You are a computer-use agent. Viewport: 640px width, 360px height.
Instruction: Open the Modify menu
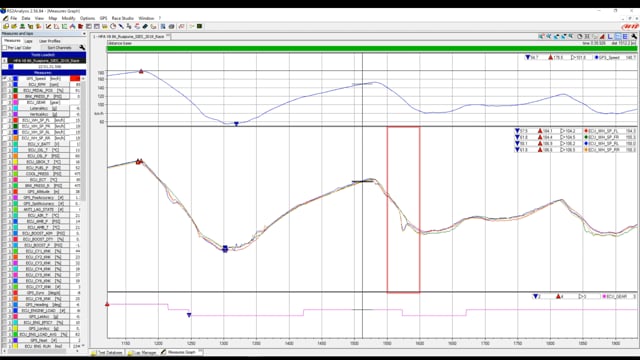(x=68, y=18)
